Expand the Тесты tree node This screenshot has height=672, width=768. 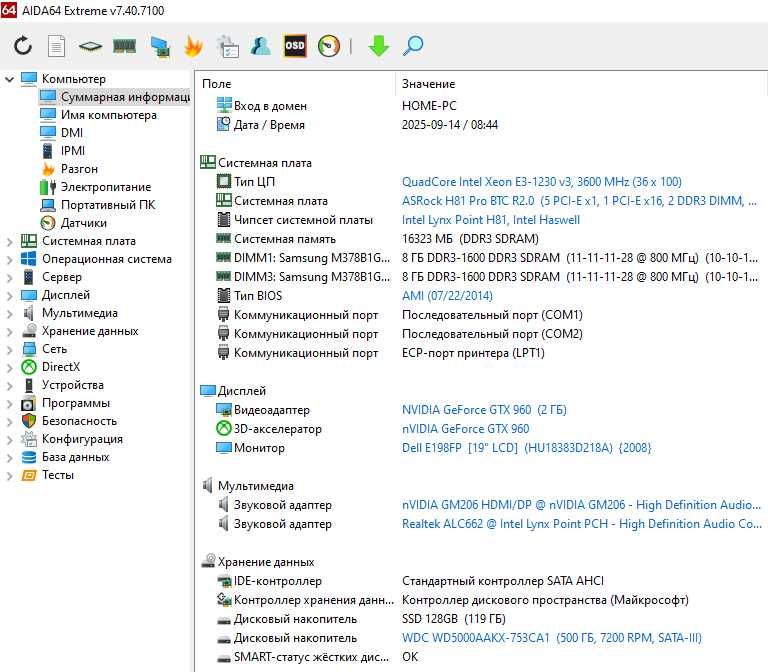(x=9, y=476)
